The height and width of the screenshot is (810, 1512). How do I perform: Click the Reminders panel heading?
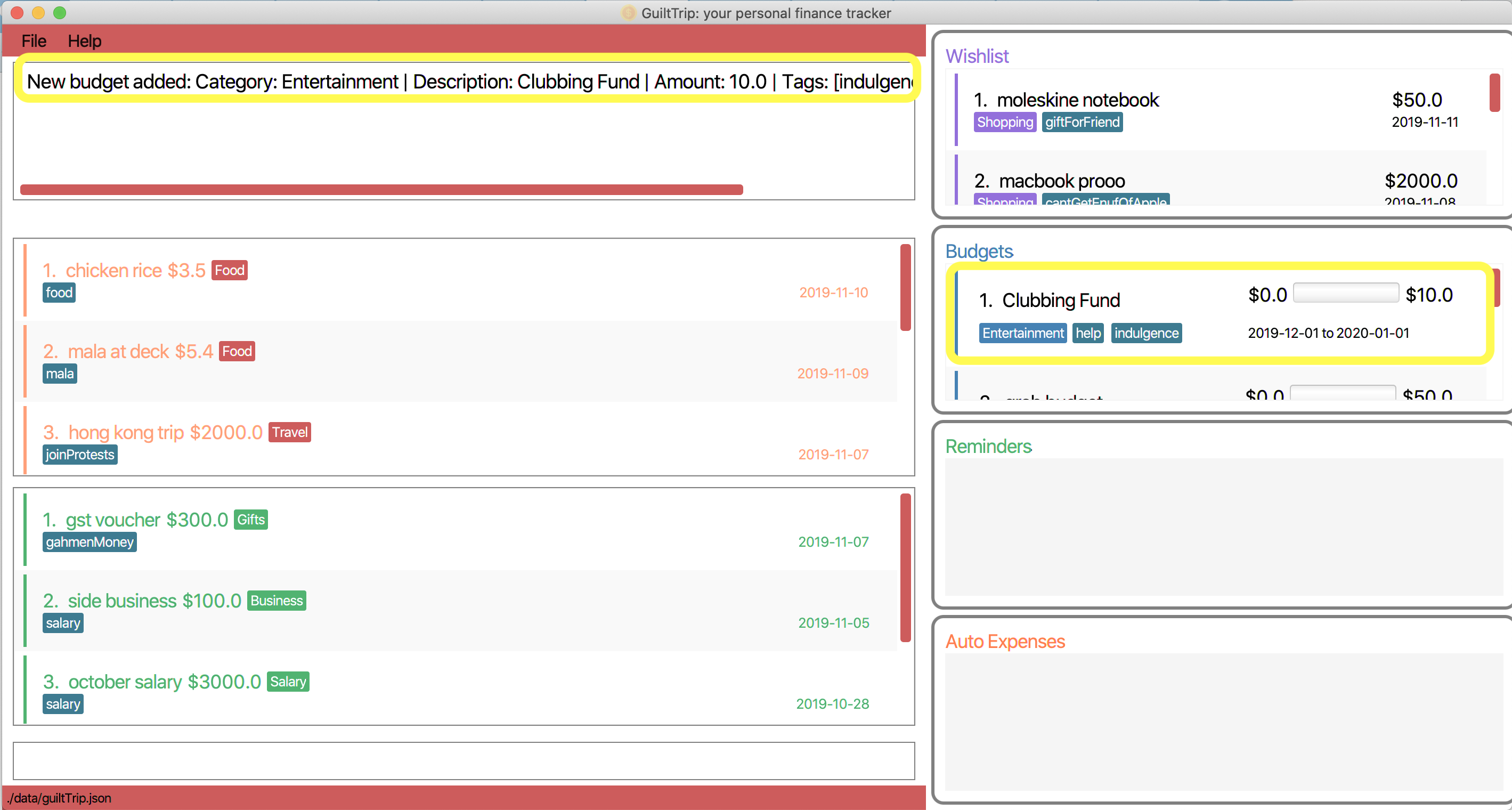click(988, 446)
